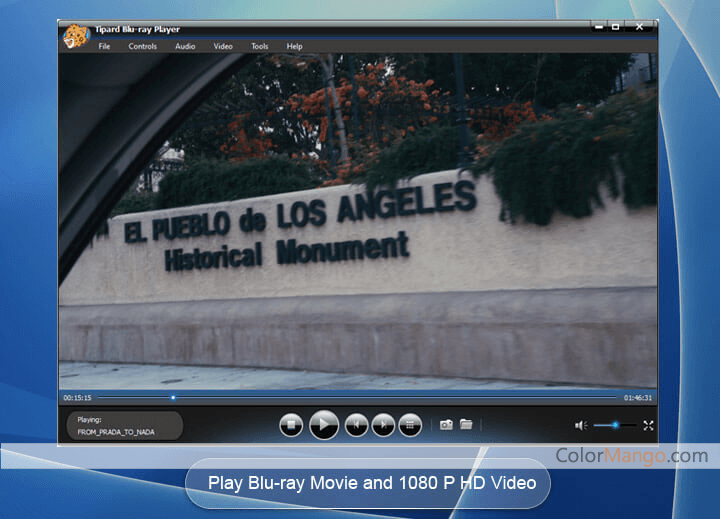Click the FROM_PRADA_TO_NADA playing title
The height and width of the screenshot is (519, 720).
coord(116,432)
